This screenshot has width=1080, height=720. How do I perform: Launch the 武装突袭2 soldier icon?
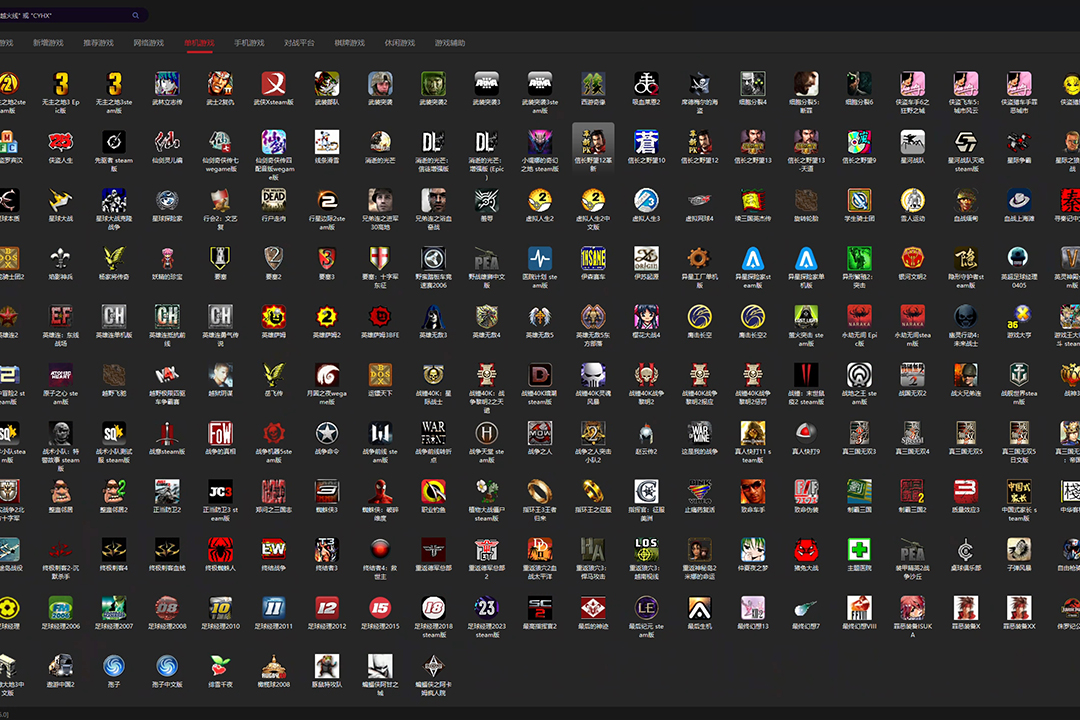[x=433, y=84]
